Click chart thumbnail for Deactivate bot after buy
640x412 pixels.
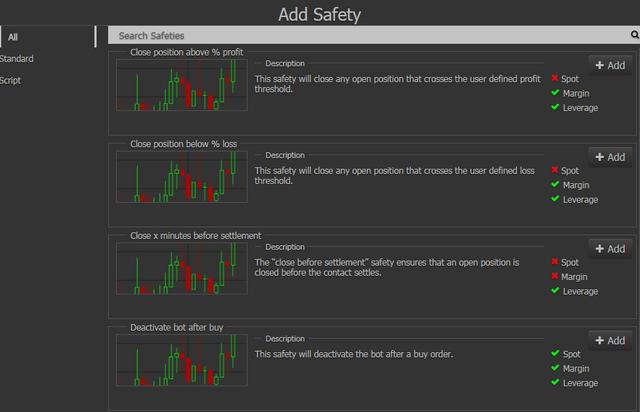coord(181,361)
